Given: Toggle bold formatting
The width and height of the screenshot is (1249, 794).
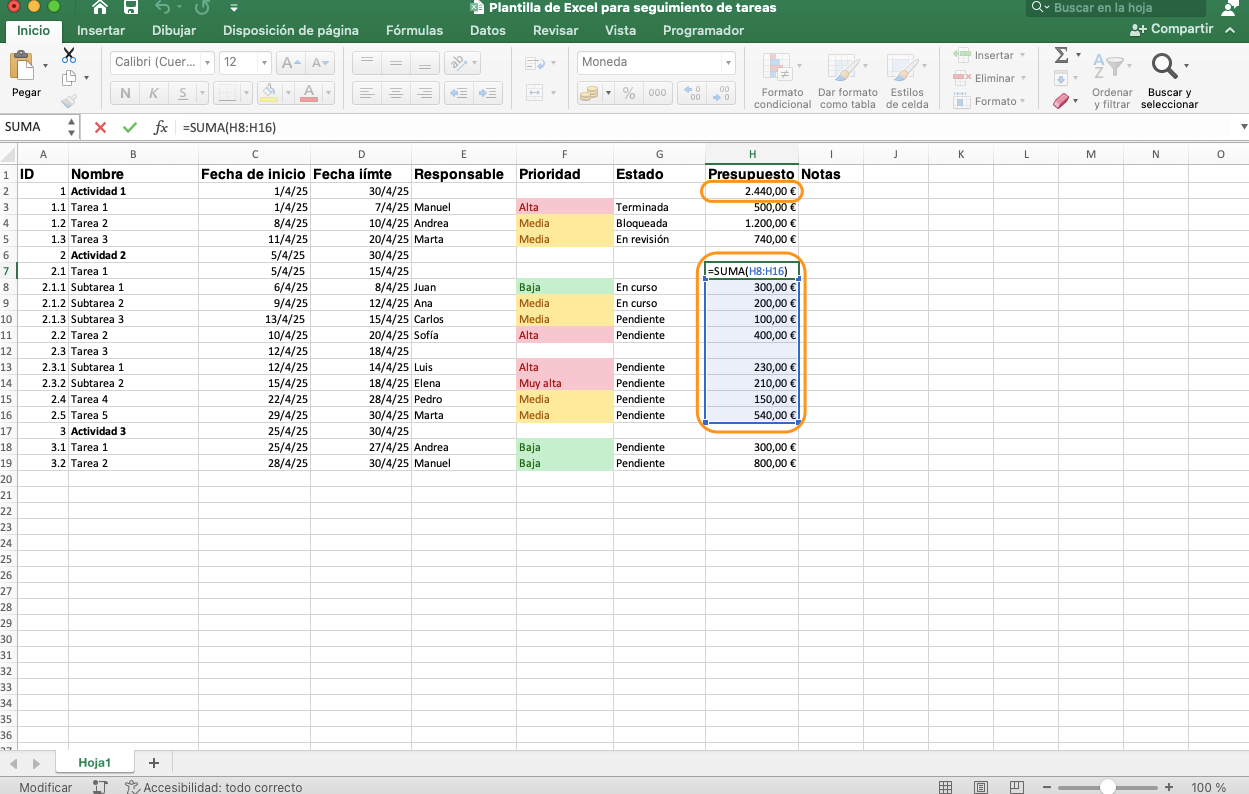Looking at the screenshot, I should 124,92.
